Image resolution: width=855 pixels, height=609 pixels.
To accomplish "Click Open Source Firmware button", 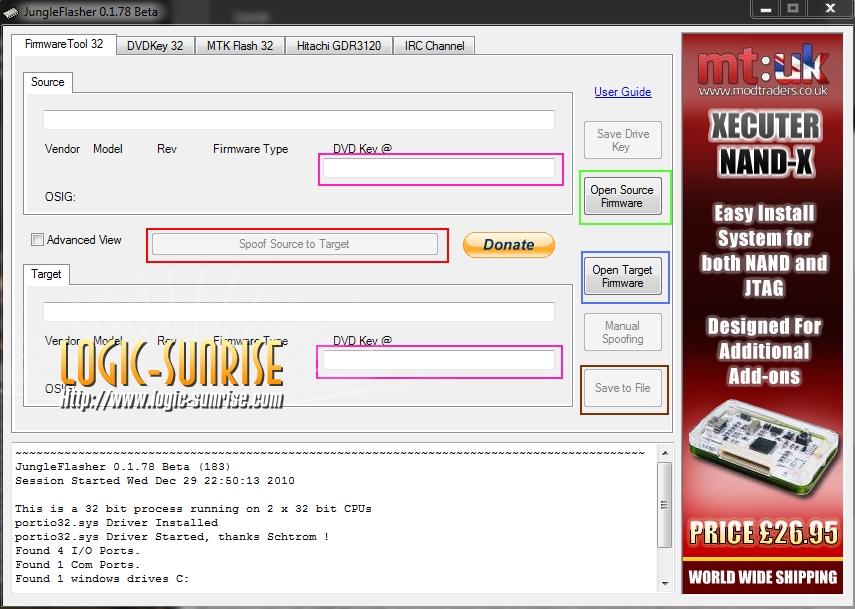I will [x=622, y=196].
